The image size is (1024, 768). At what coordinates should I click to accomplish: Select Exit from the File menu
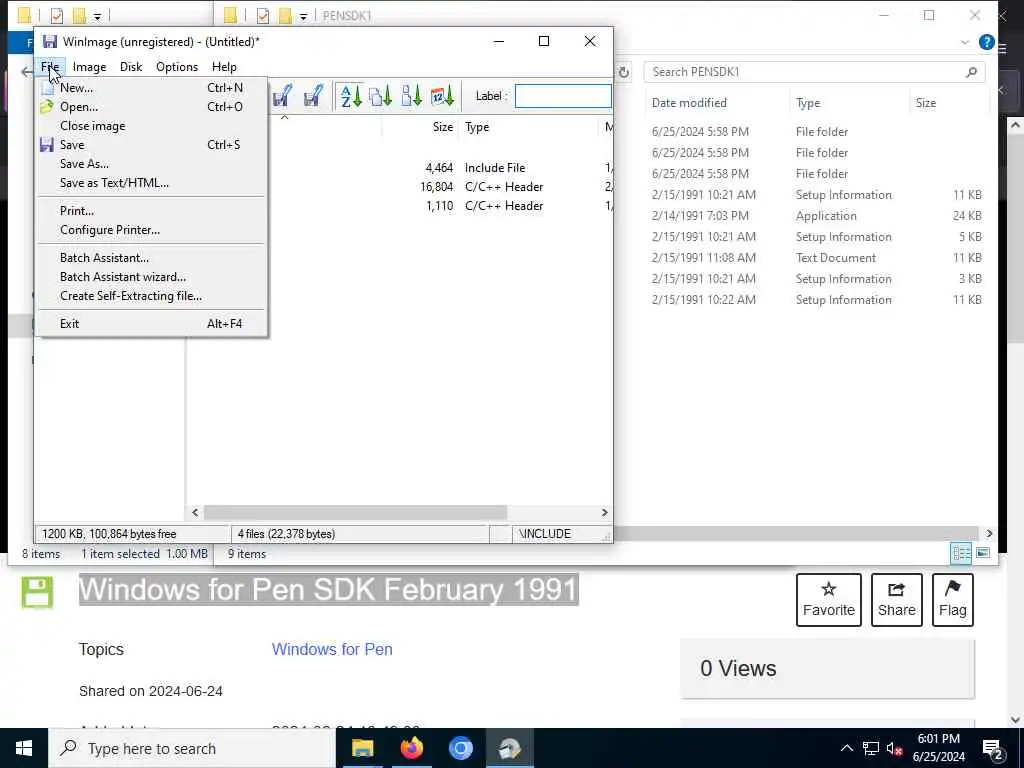[152, 323]
